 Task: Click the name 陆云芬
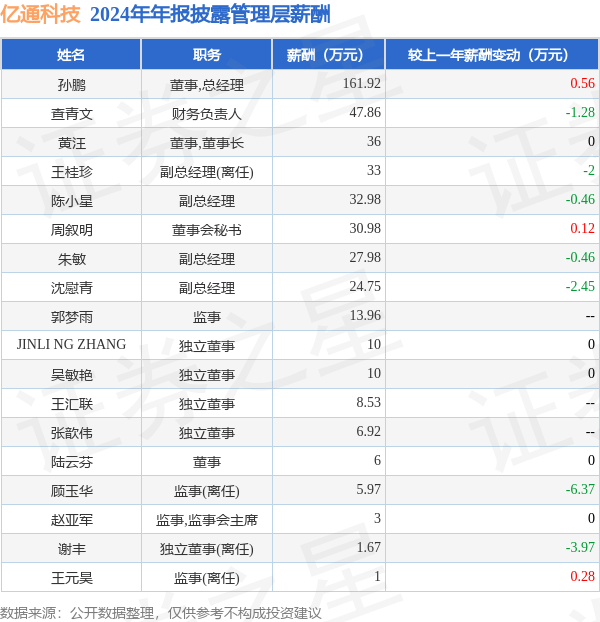tap(71, 462)
